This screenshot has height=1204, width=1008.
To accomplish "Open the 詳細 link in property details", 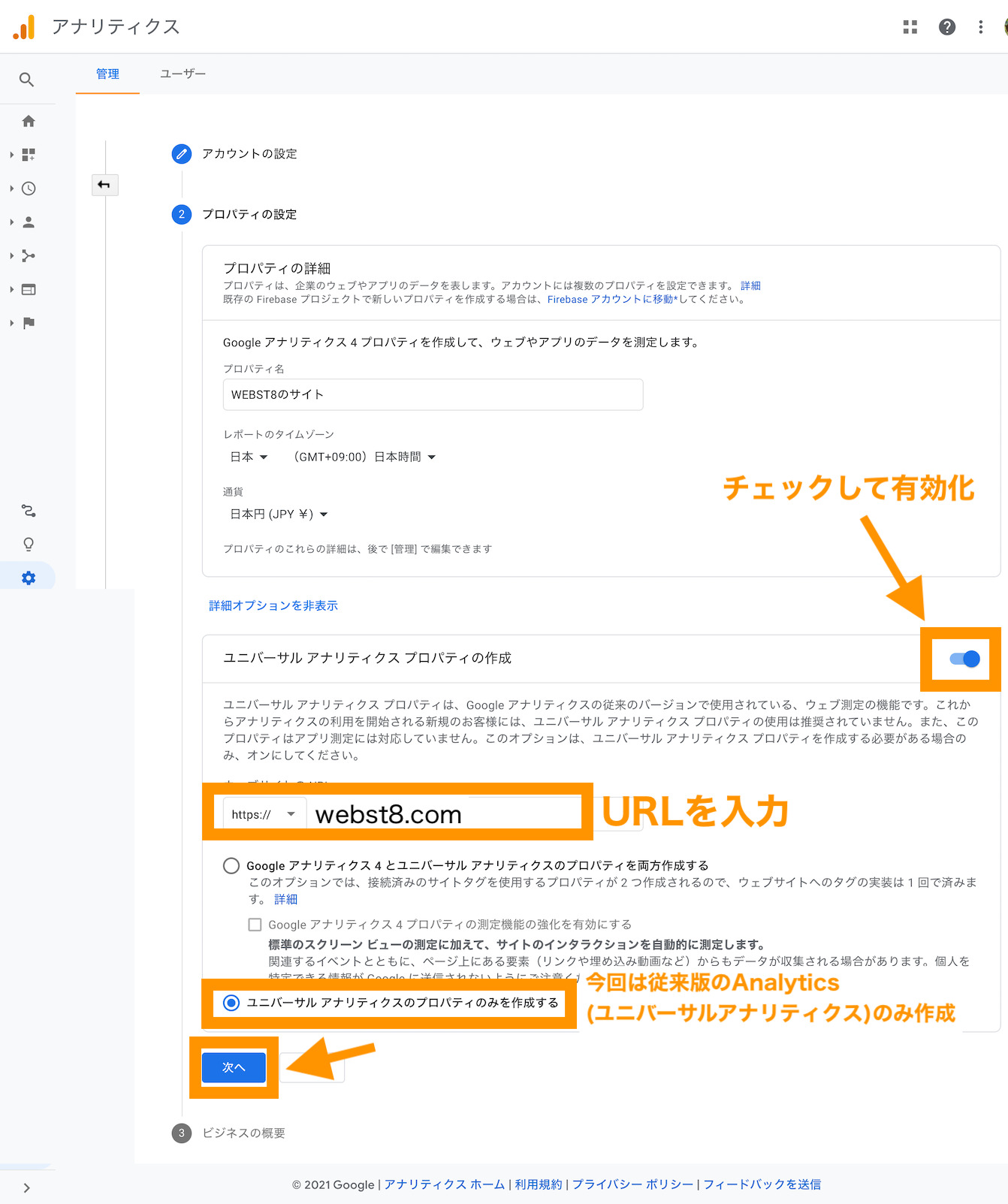I will pyautogui.click(x=750, y=285).
